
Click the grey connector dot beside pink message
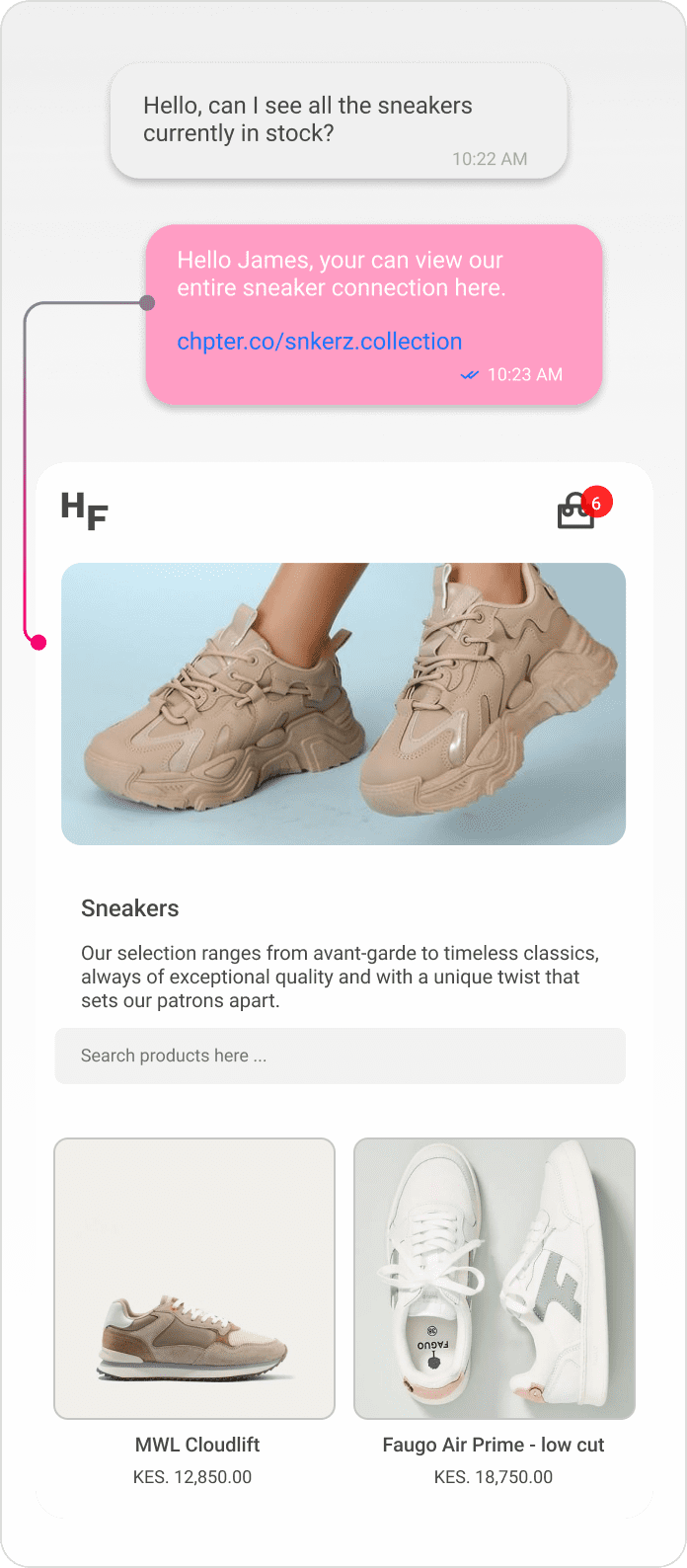(x=147, y=303)
